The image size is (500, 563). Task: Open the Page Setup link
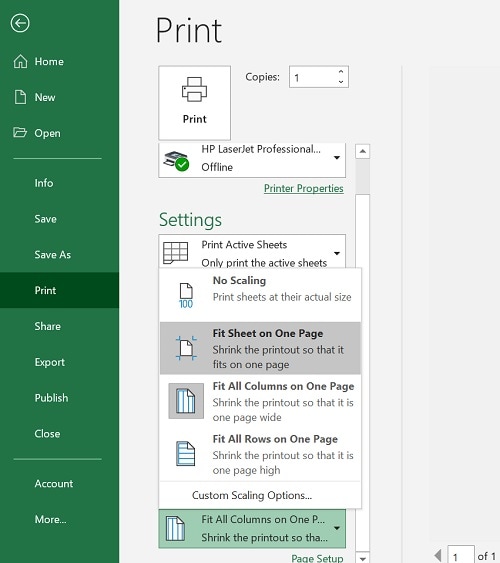coord(317,558)
